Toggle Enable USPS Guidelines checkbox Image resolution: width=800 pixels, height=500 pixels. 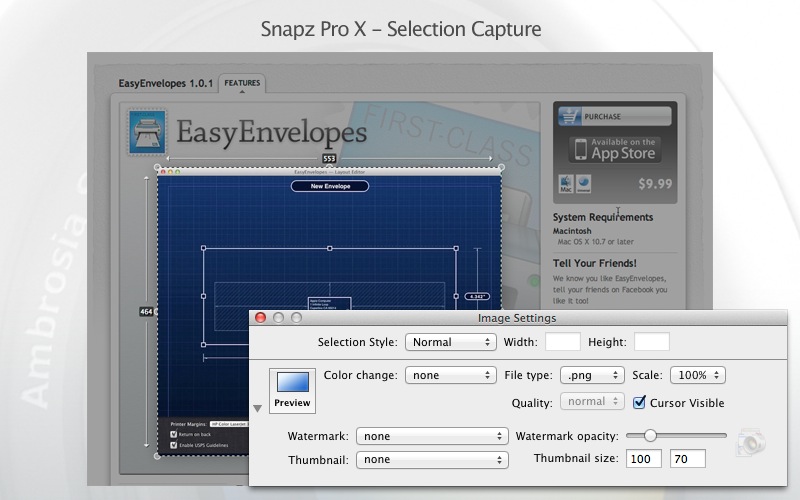point(173,445)
